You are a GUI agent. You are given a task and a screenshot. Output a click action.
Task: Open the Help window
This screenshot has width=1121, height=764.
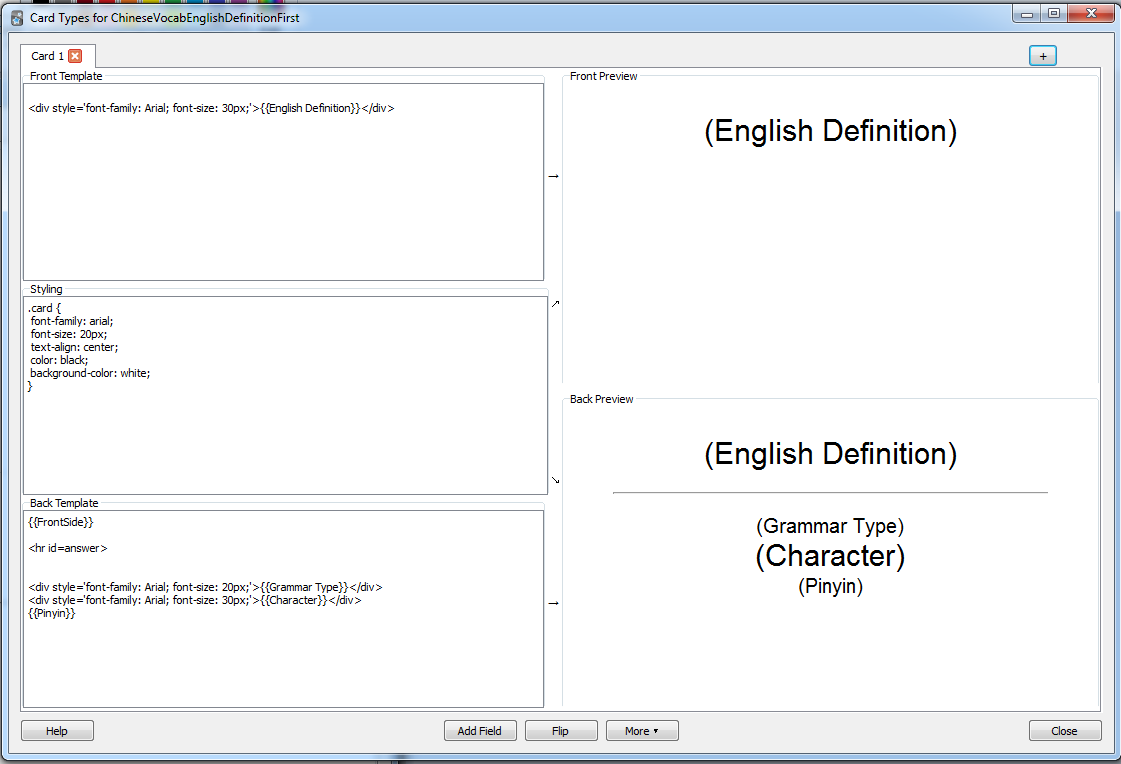(x=57, y=730)
